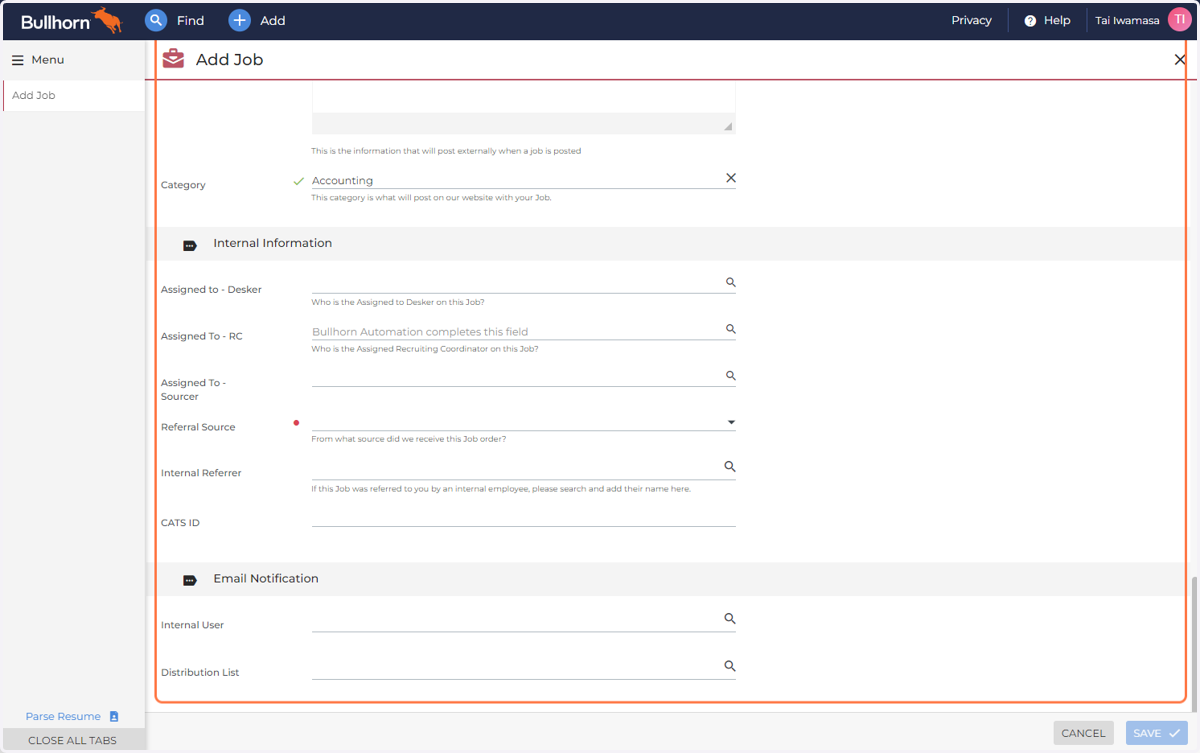
Task: Search Distribution List magnifier icon
Action: pos(730,666)
